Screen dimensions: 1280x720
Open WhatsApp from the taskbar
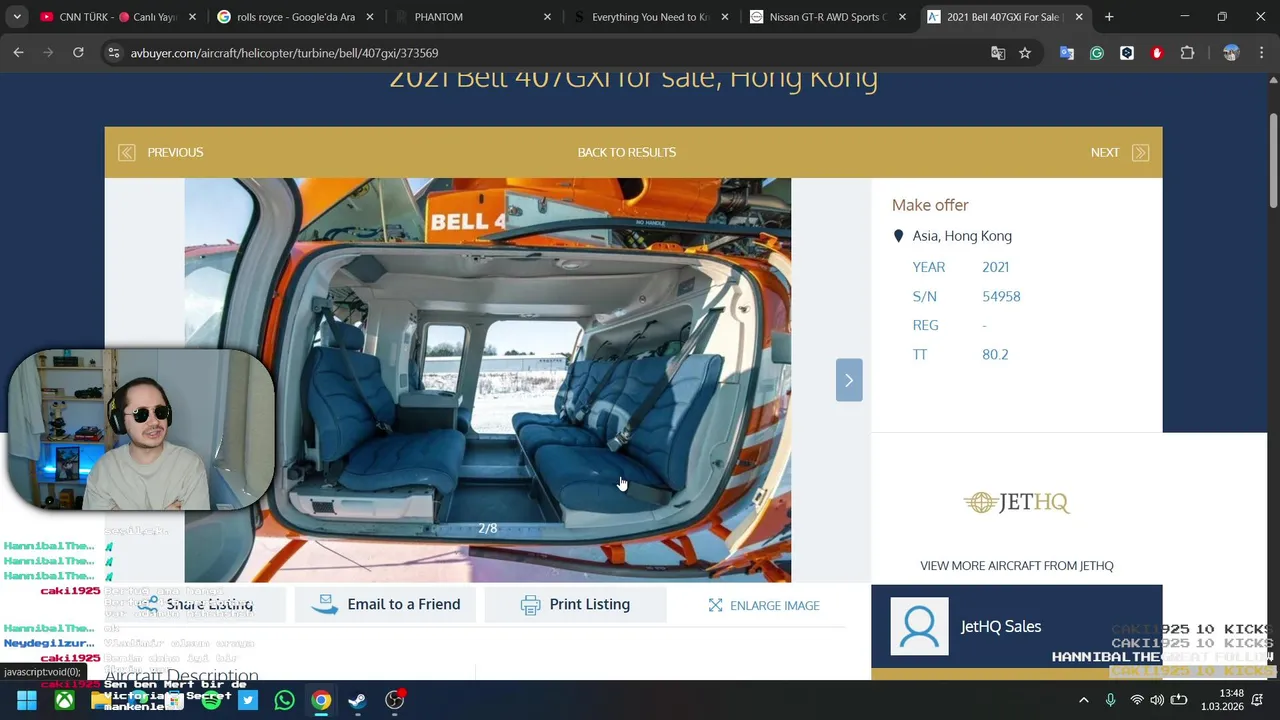[284, 700]
